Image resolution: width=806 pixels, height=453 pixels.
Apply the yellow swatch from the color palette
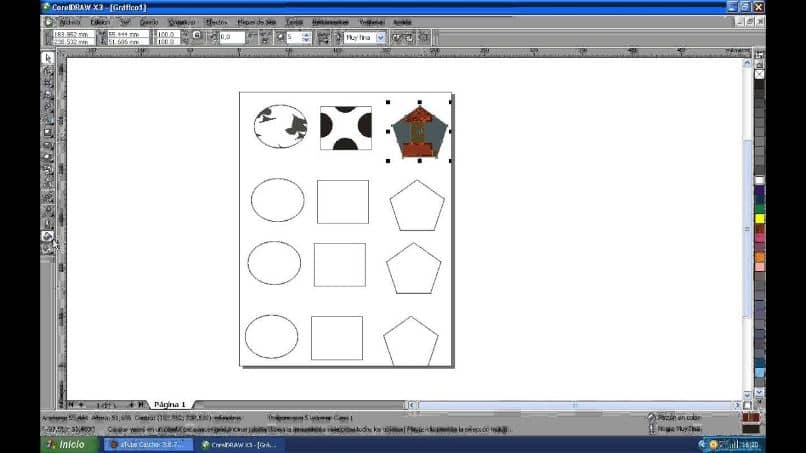(x=759, y=219)
